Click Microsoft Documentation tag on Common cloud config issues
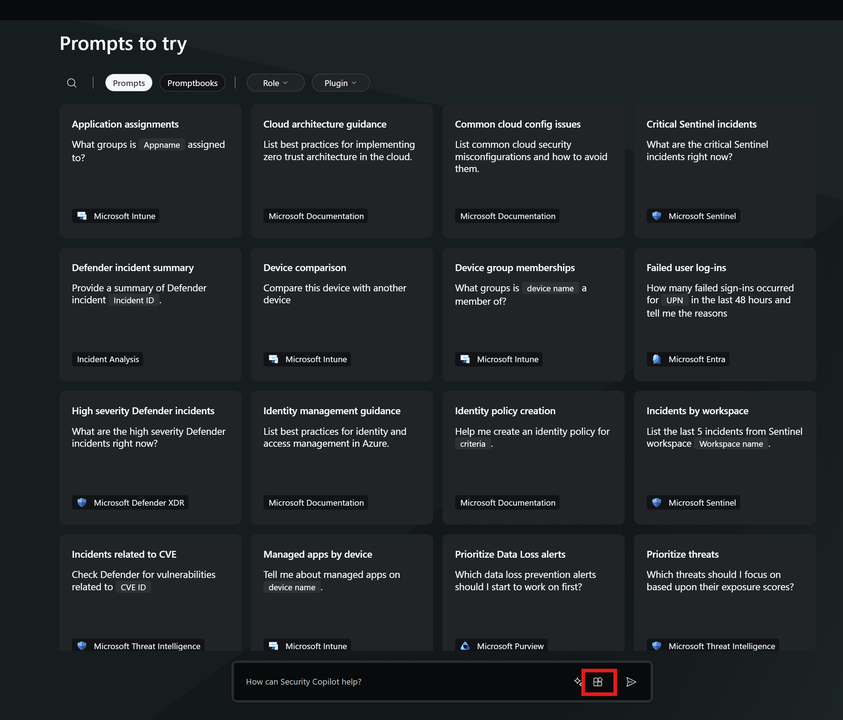Screen dimensions: 843x720 click(x=508, y=216)
